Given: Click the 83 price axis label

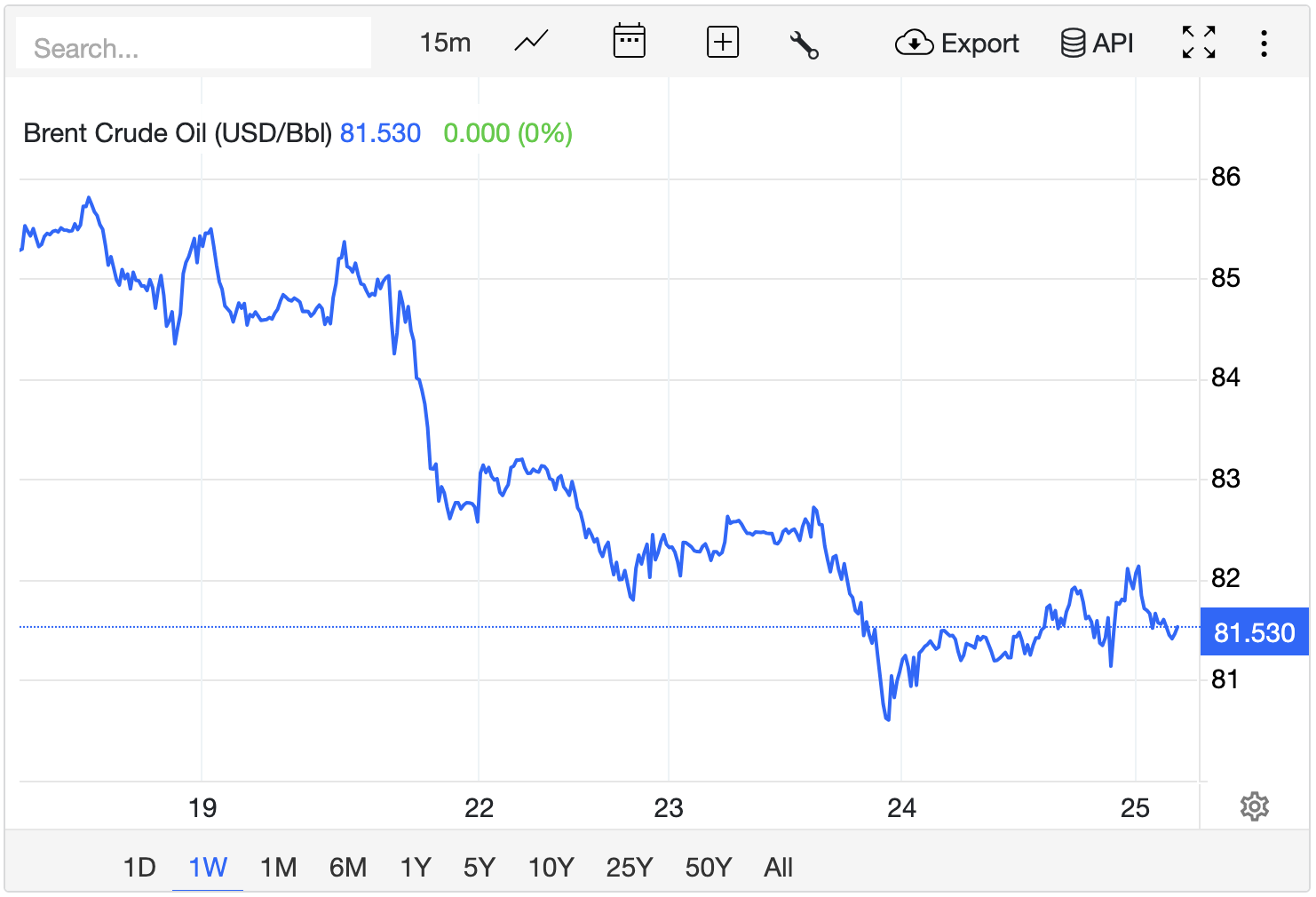Looking at the screenshot, I should point(1225,479).
